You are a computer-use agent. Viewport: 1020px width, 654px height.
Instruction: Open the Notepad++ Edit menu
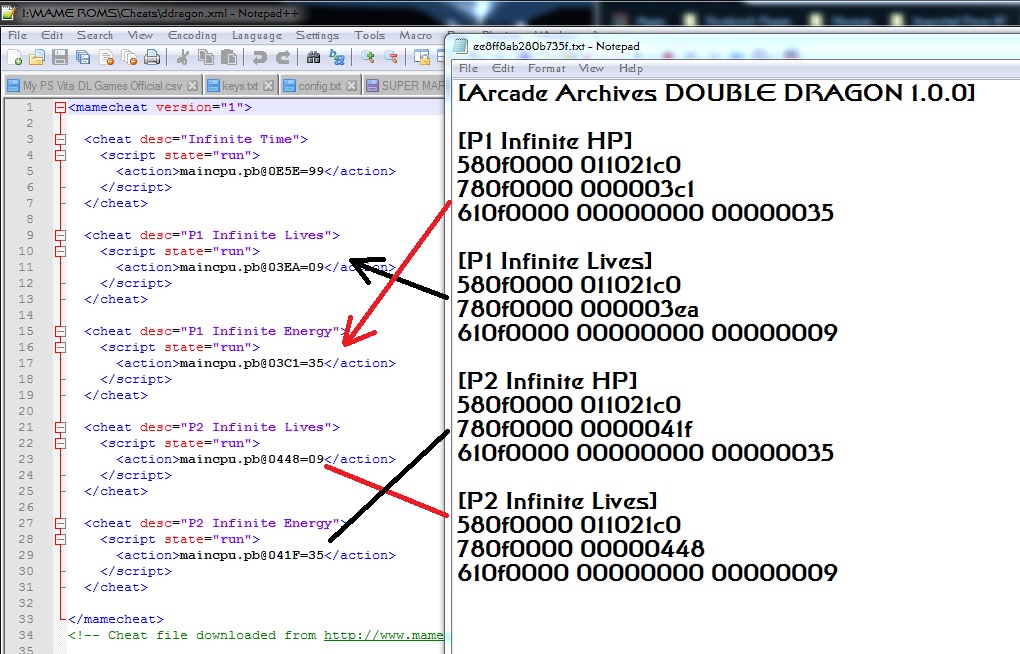click(x=52, y=35)
